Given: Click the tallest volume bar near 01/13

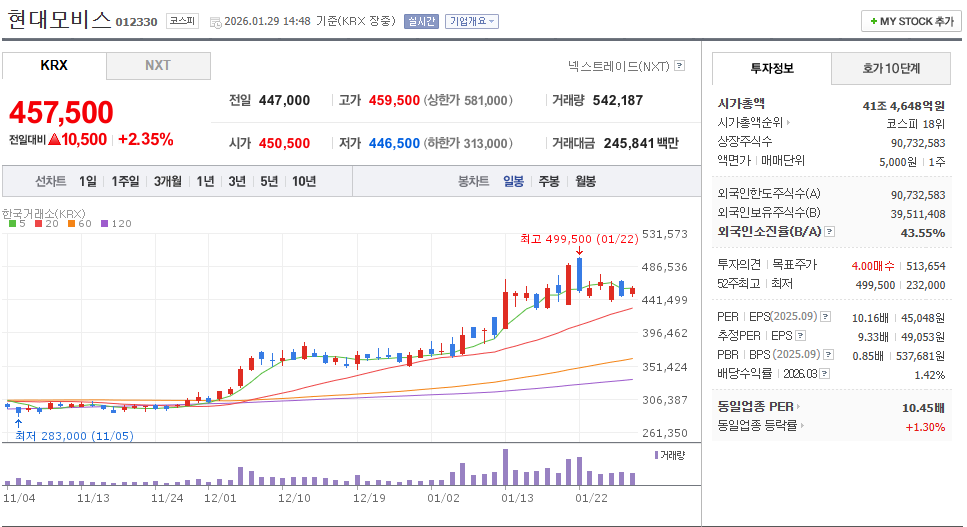Looking at the screenshot, I should pos(506,467).
